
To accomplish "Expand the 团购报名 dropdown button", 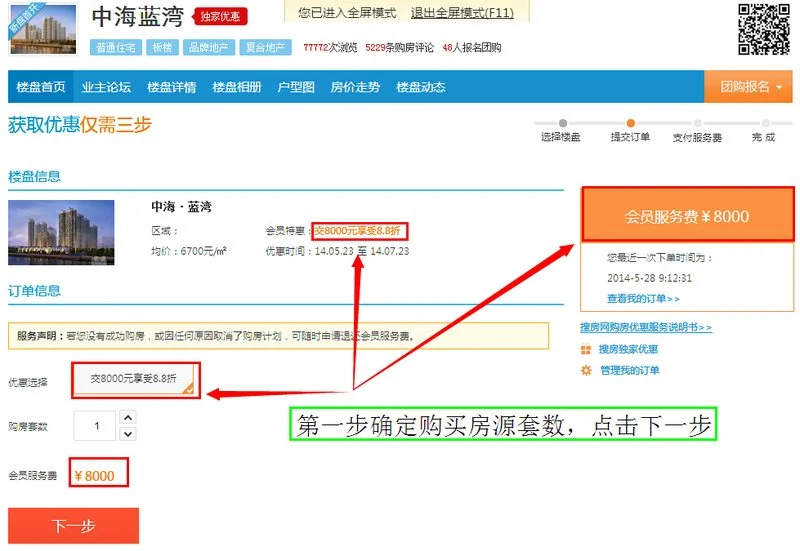I will pos(748,87).
